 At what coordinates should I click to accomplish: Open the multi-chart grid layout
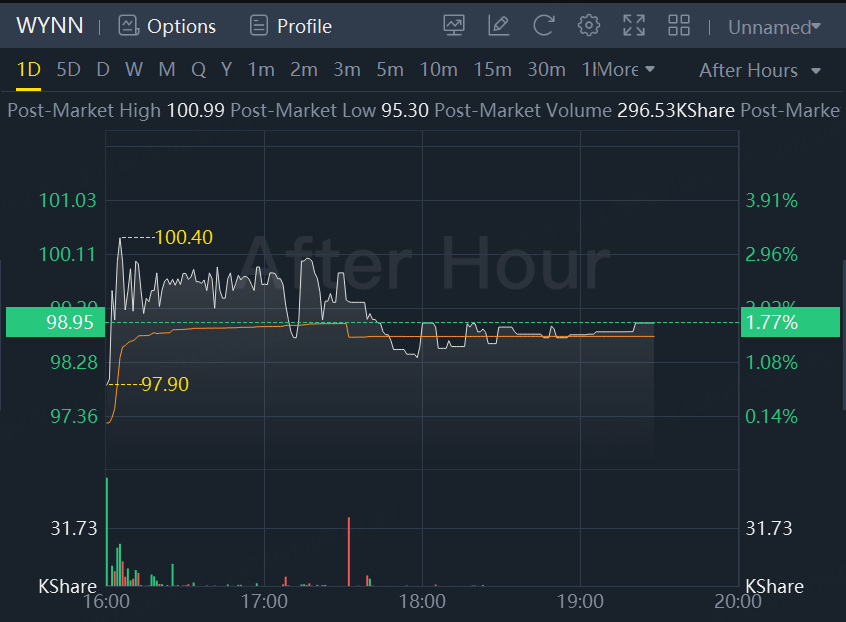click(x=679, y=25)
